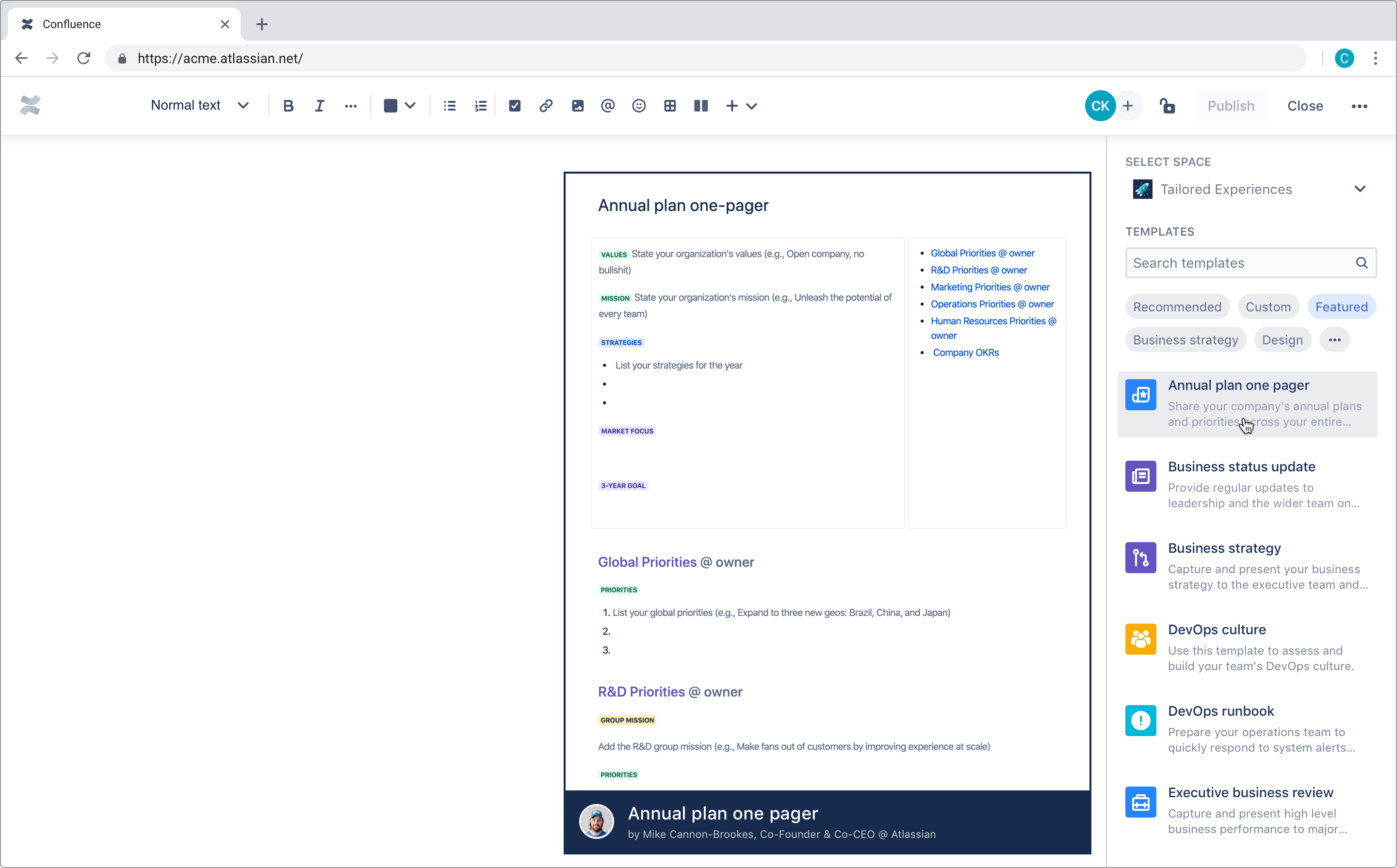Click the Recommended templates toggle
Image resolution: width=1397 pixels, height=868 pixels.
pos(1177,307)
